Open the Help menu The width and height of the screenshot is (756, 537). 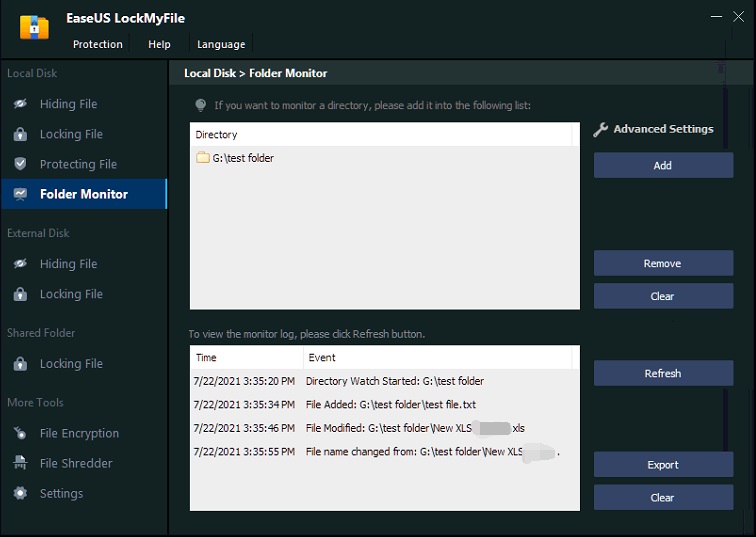click(159, 44)
